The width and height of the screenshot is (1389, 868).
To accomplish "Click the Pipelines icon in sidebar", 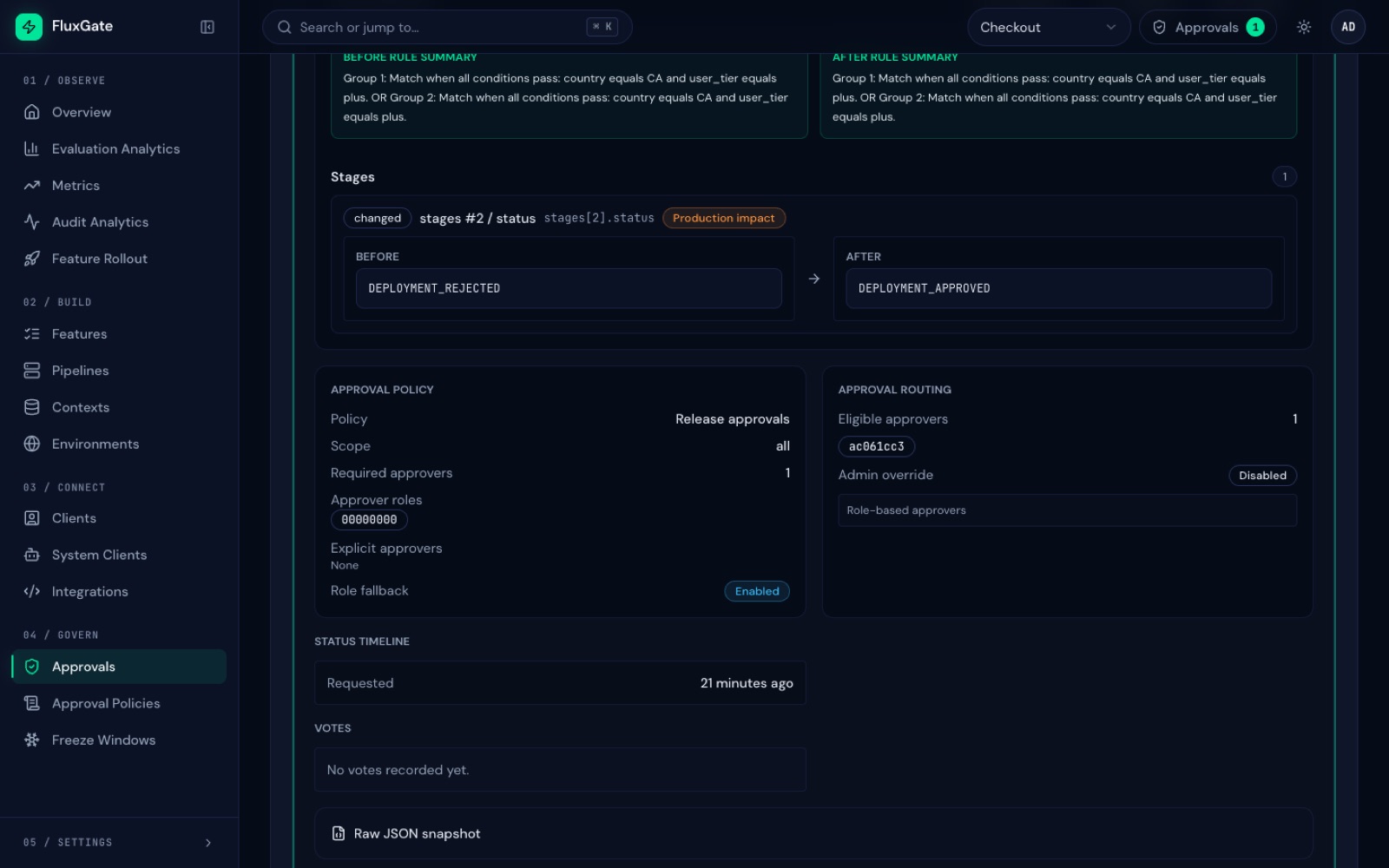I will tap(32, 371).
